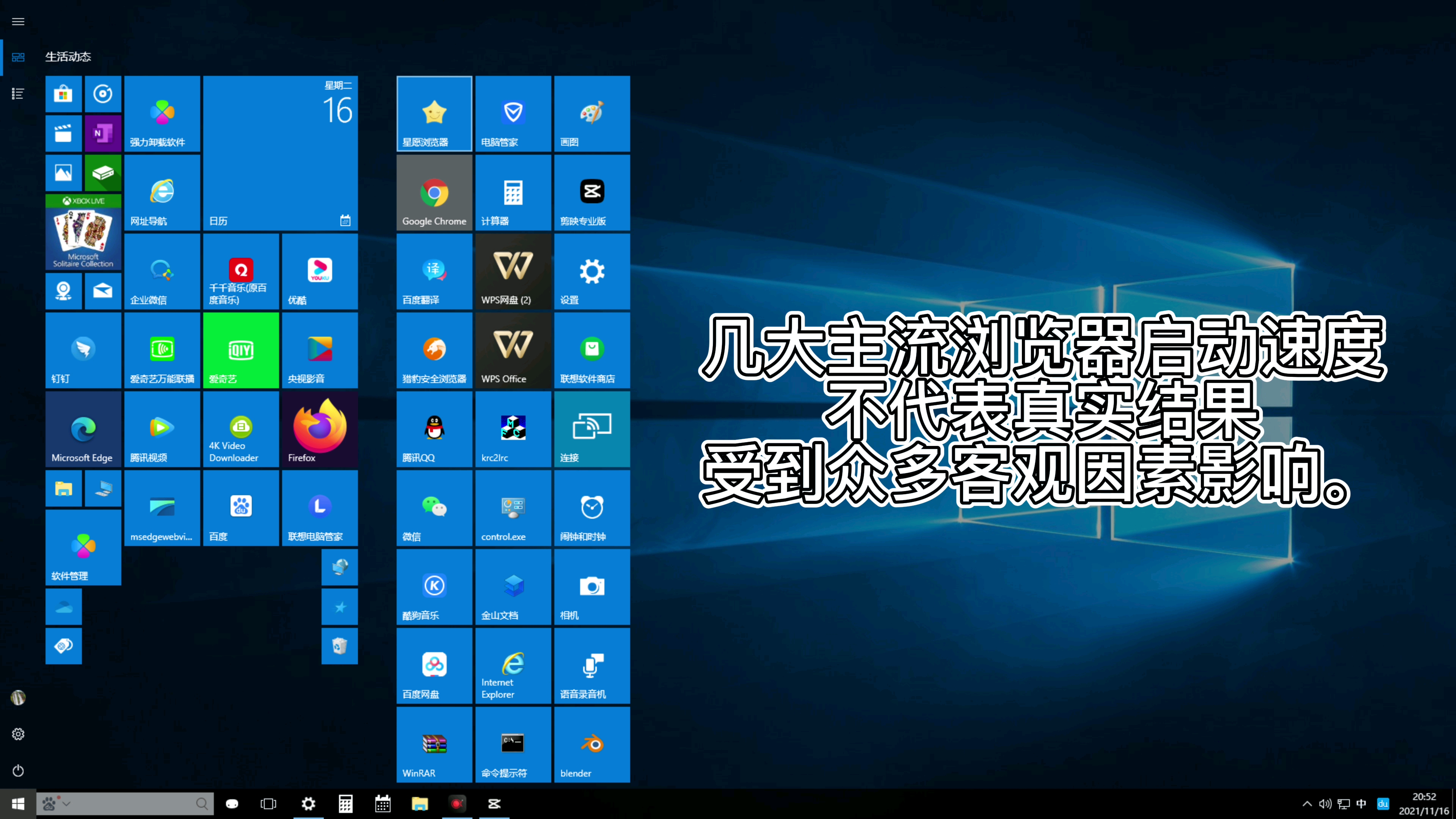Image resolution: width=1456 pixels, height=819 pixels.
Task: Click the power button in the sidebar
Action: click(18, 770)
